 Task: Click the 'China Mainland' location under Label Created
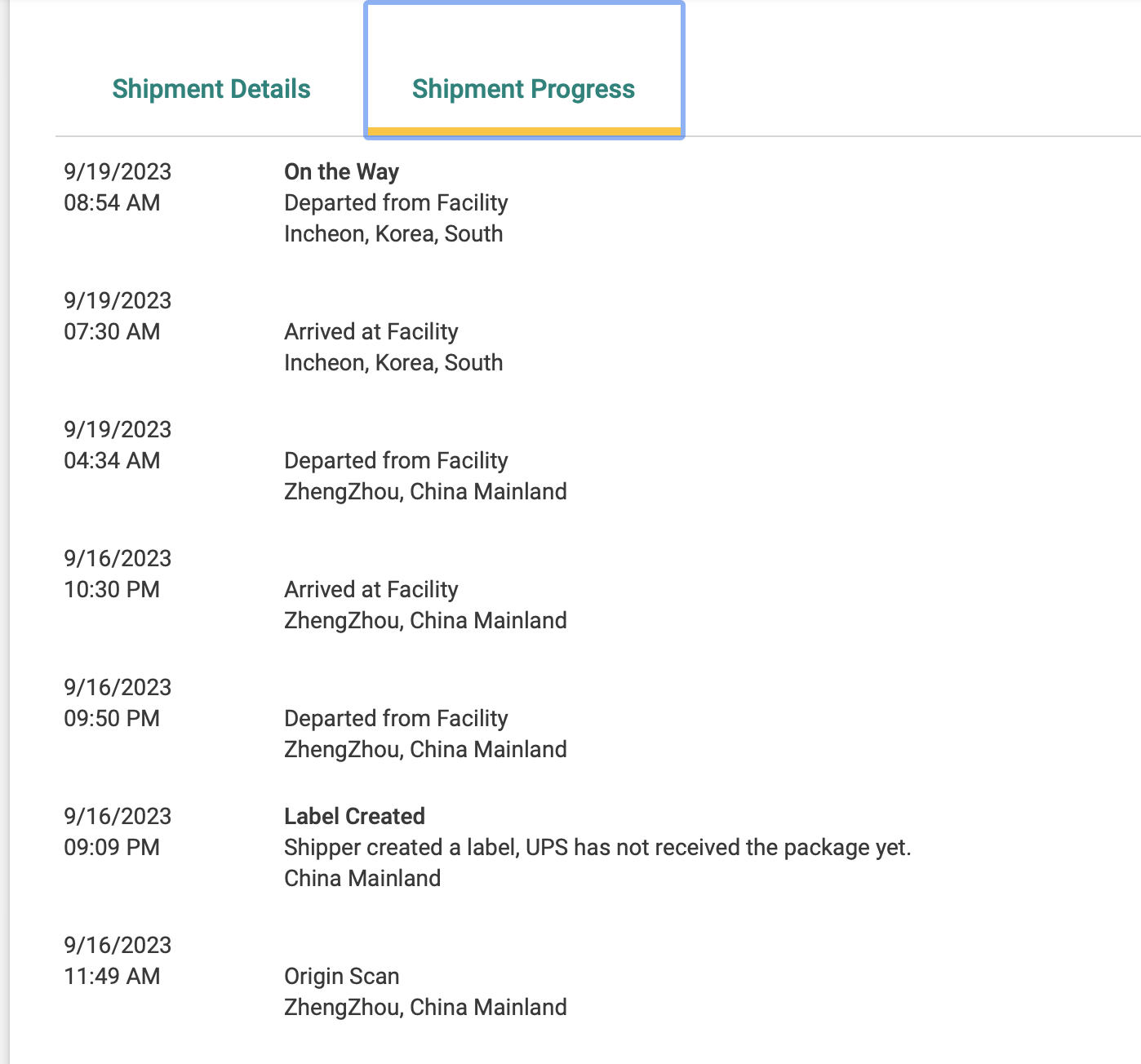tap(362, 879)
